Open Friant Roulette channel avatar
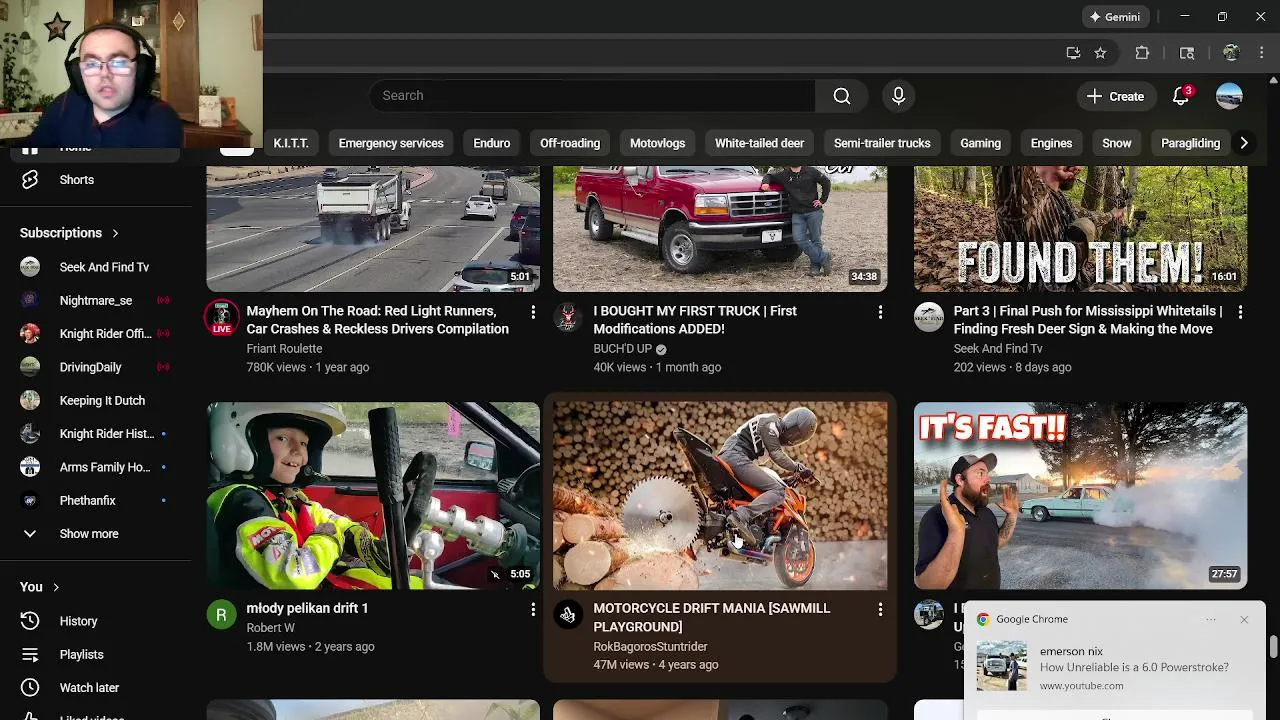1280x720 pixels. [222, 317]
